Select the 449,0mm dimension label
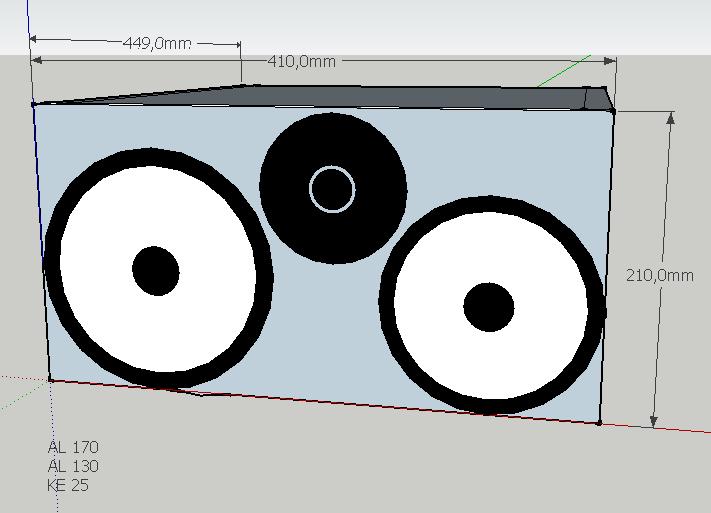This screenshot has height=513, width=711. (157, 43)
